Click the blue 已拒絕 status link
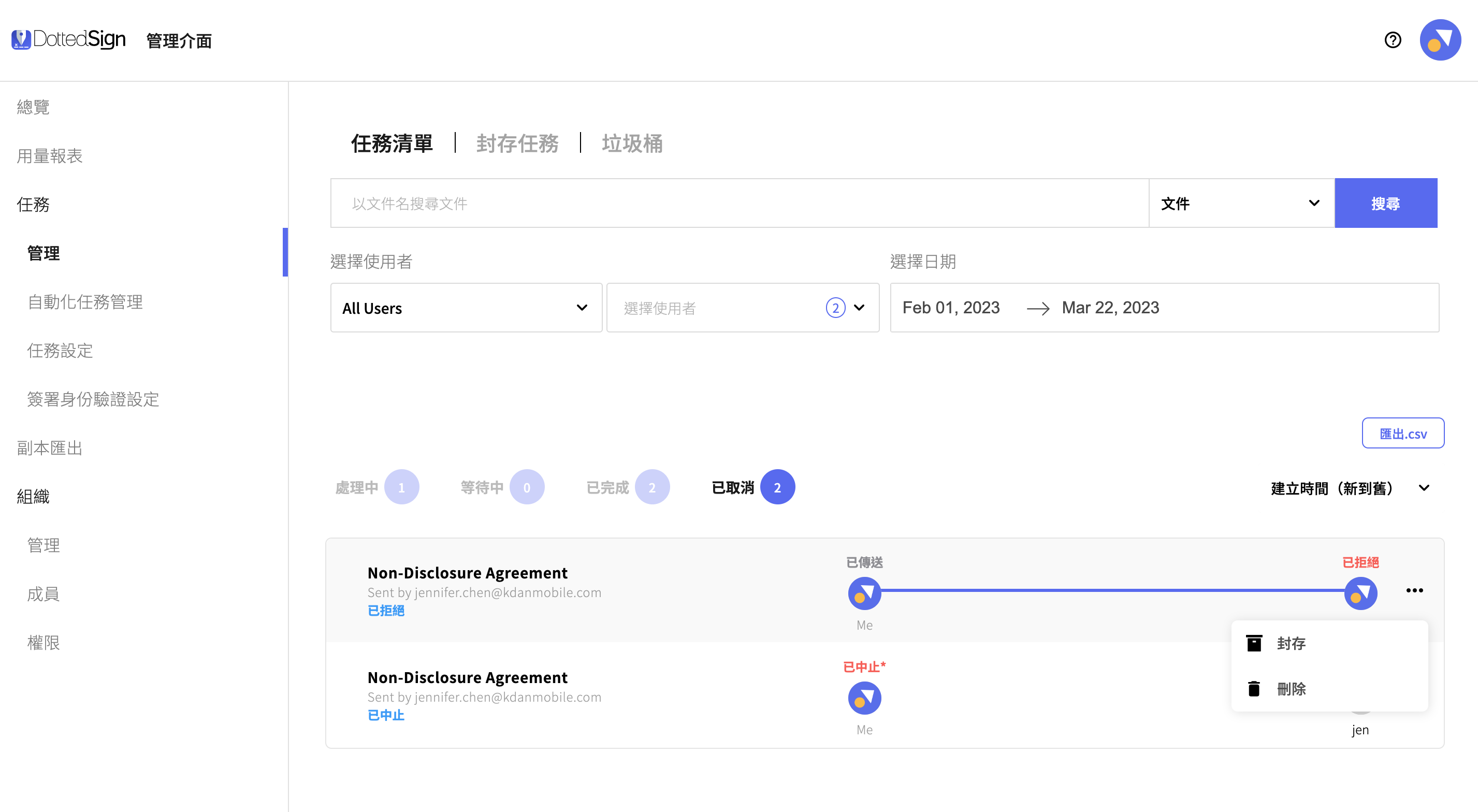 386,611
